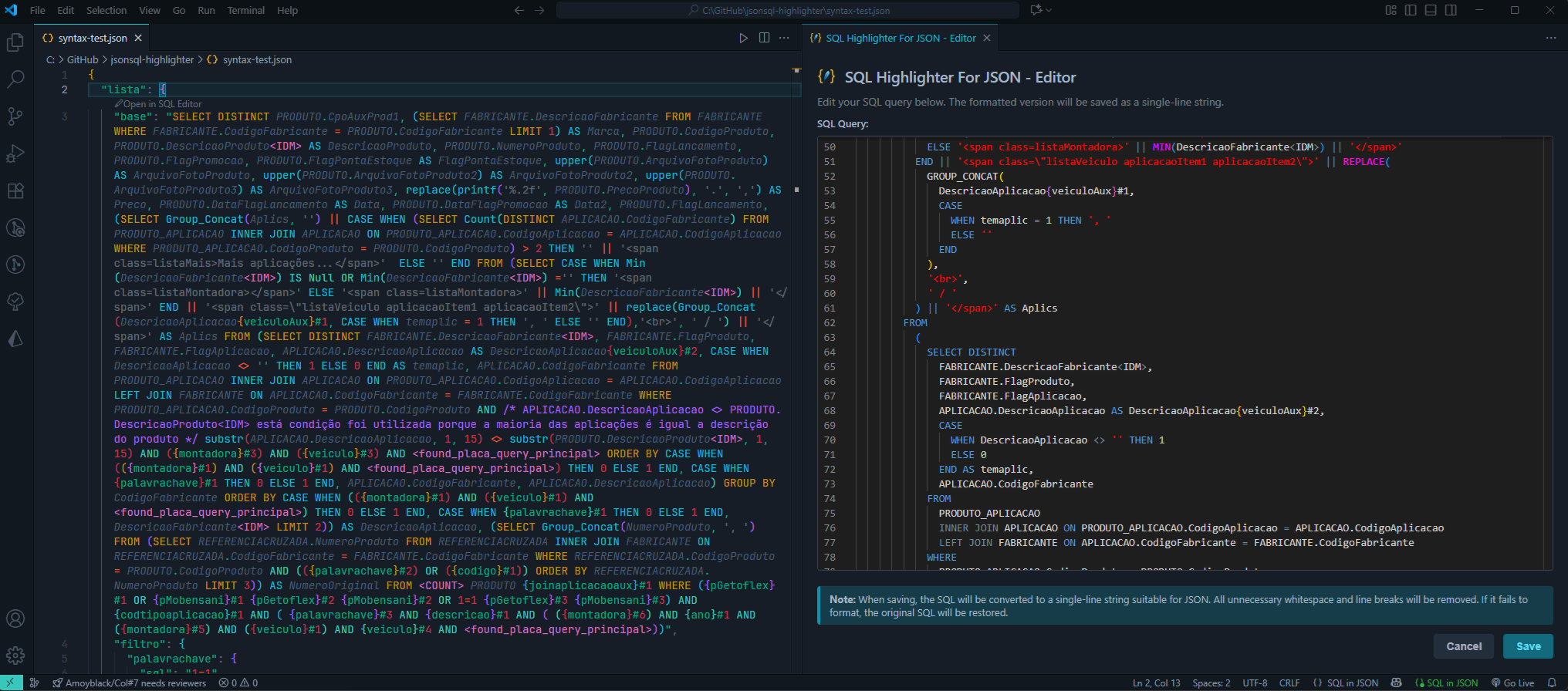
Task: Toggle the bottom panel
Action: (x=1431, y=10)
